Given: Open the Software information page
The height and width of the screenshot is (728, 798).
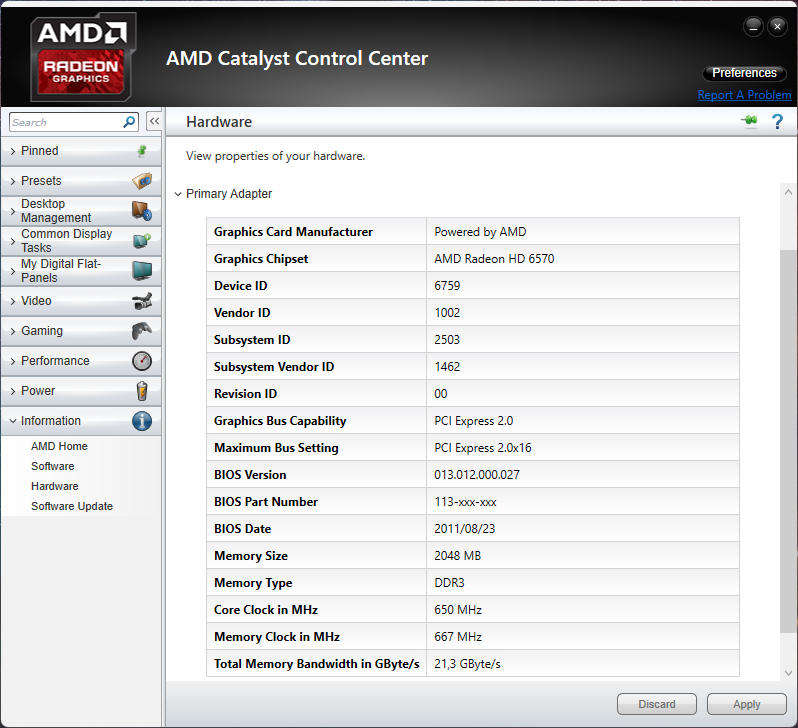Looking at the screenshot, I should pyautogui.click(x=52, y=466).
